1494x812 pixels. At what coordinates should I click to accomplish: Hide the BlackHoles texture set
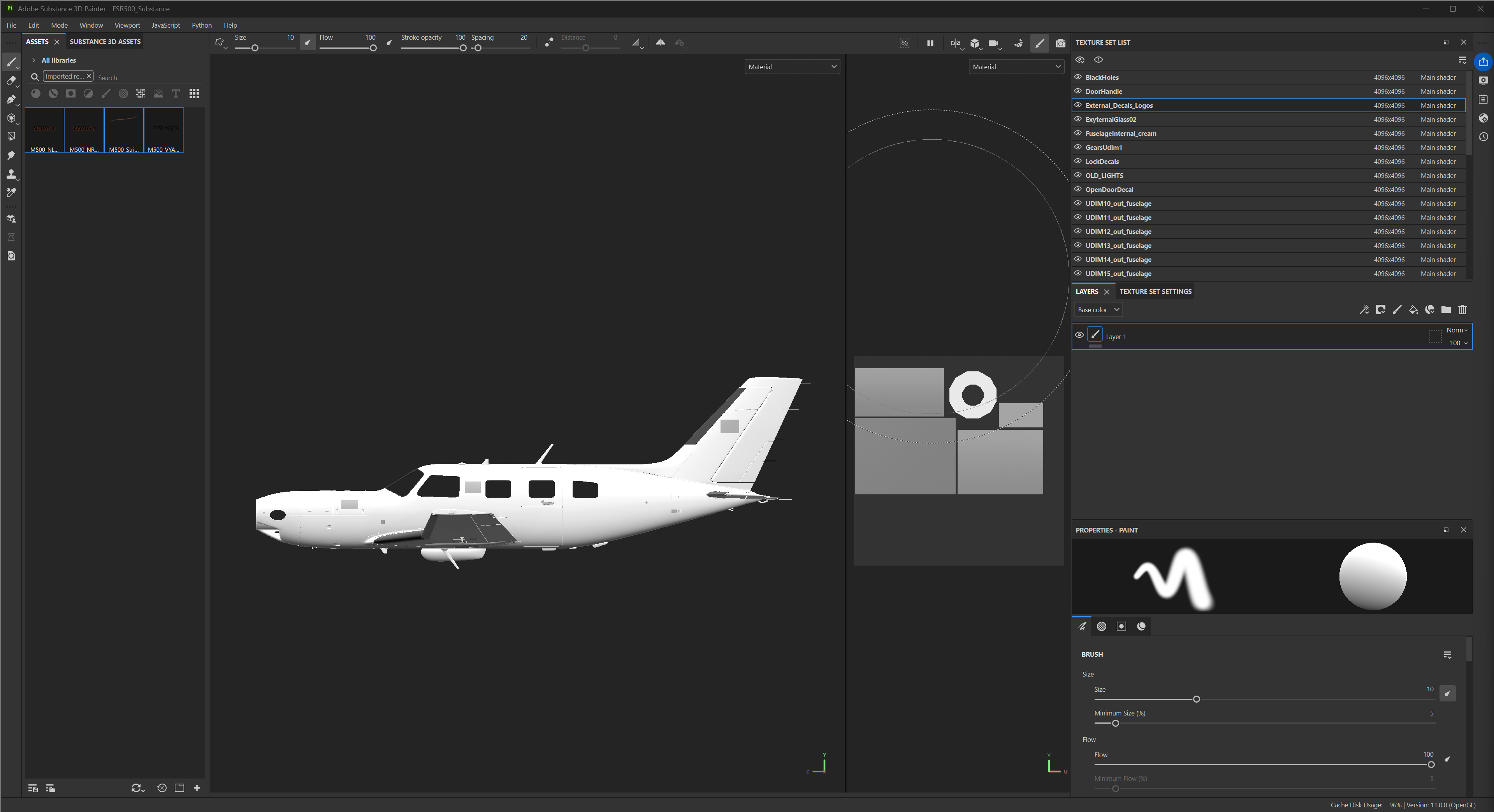pyautogui.click(x=1078, y=77)
